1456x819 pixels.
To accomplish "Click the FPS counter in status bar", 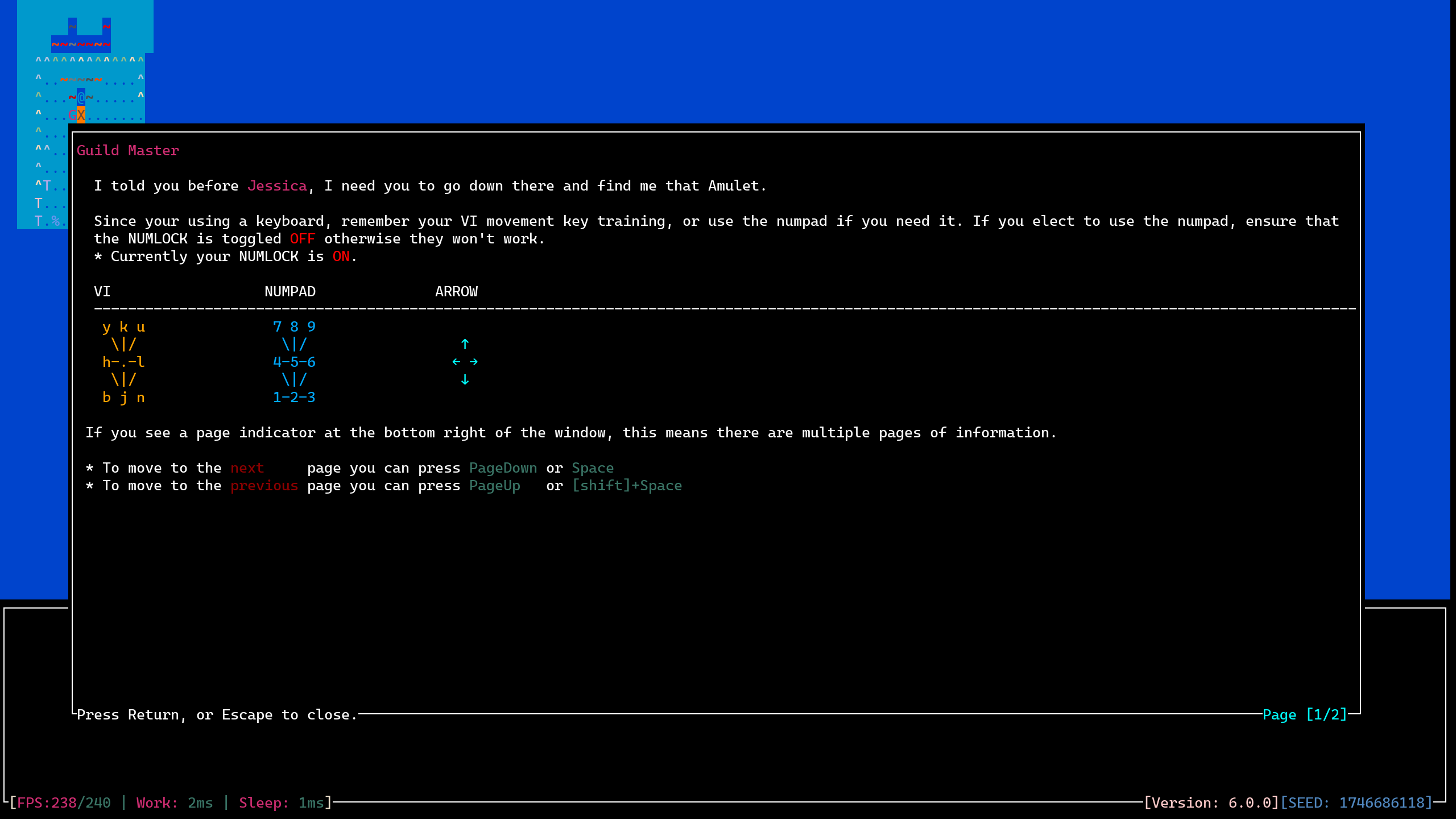I will (64, 803).
